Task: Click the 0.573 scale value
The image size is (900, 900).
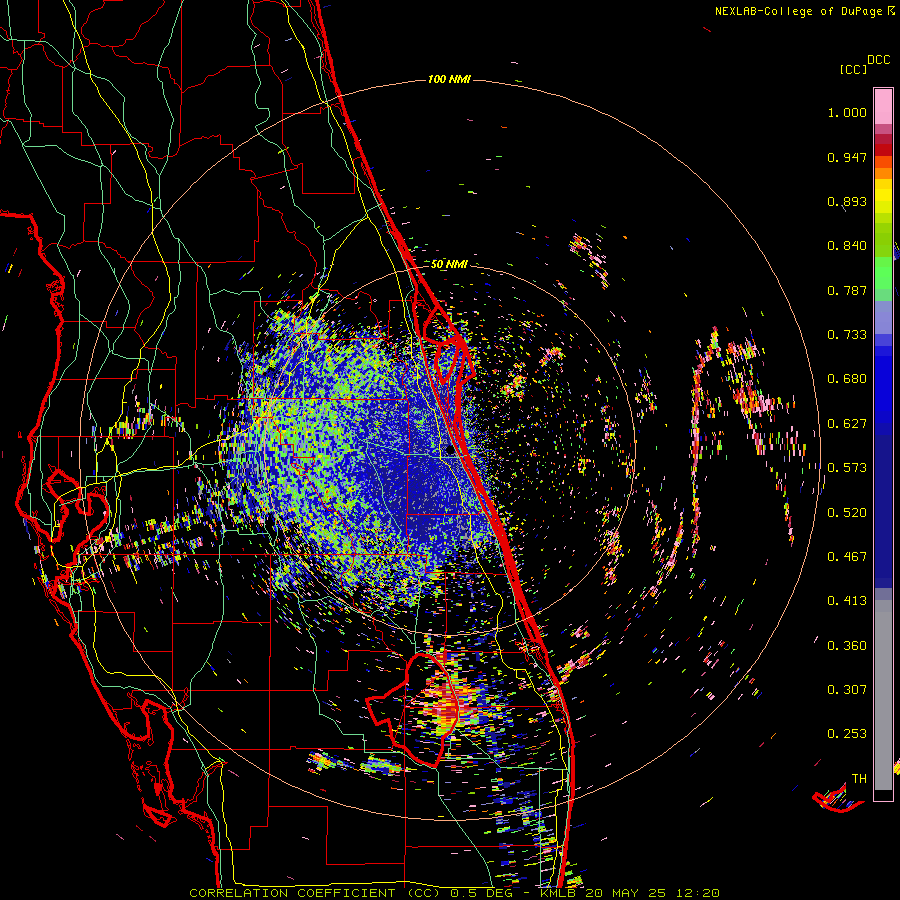Action: coord(847,468)
